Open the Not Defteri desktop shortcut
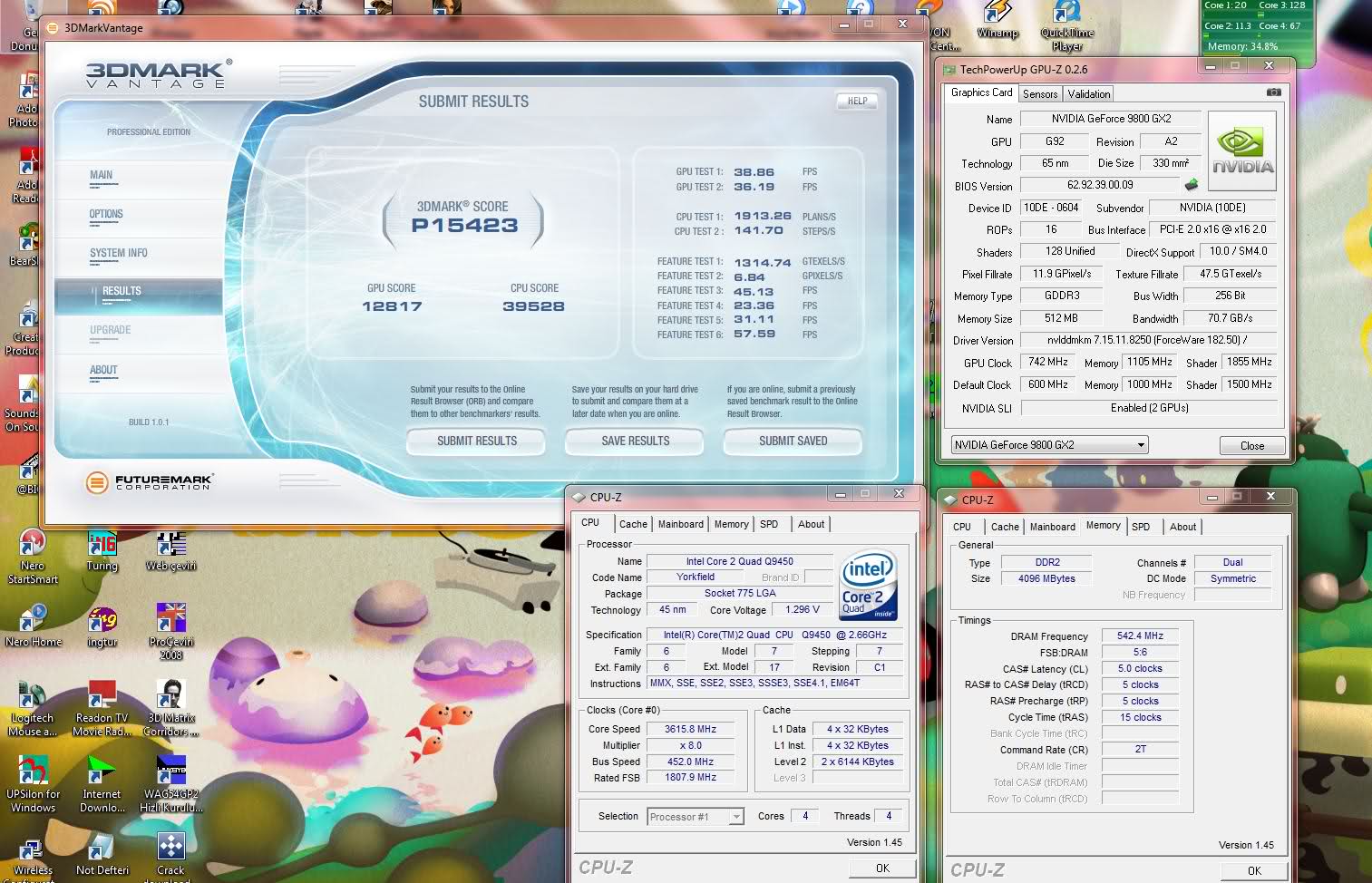The image size is (1372, 883). (x=102, y=855)
